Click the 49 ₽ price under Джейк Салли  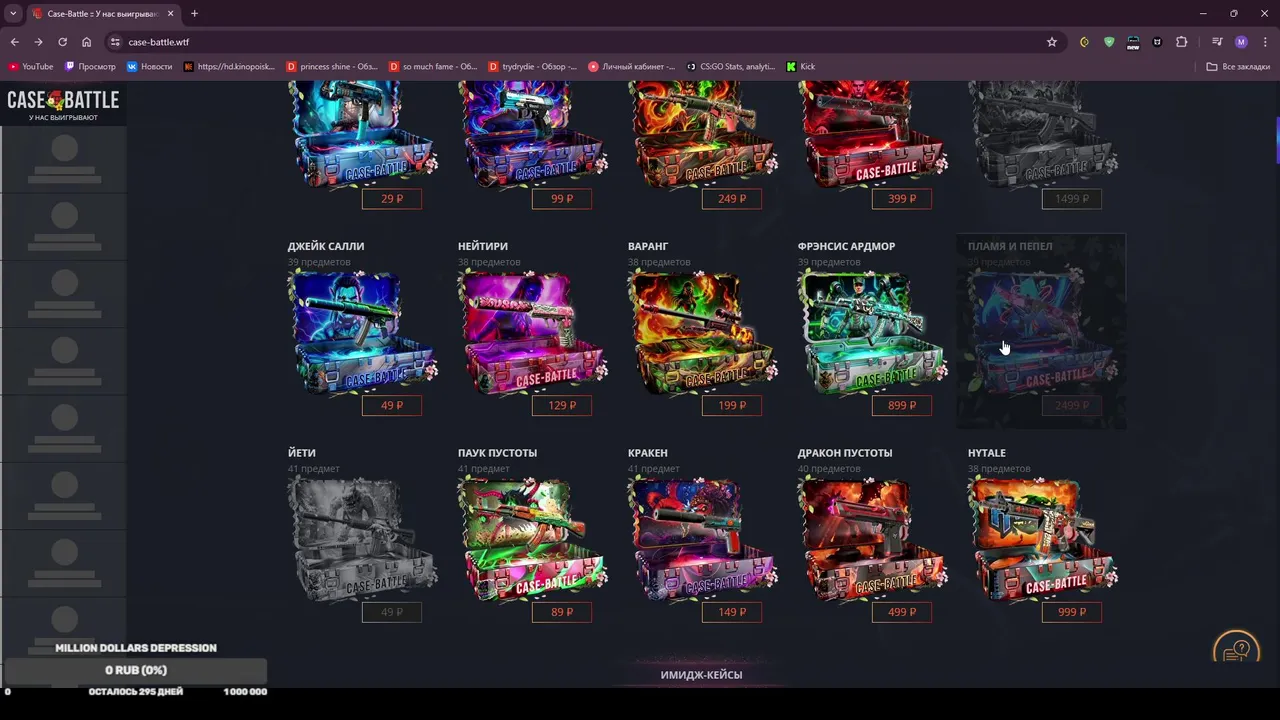click(x=392, y=406)
